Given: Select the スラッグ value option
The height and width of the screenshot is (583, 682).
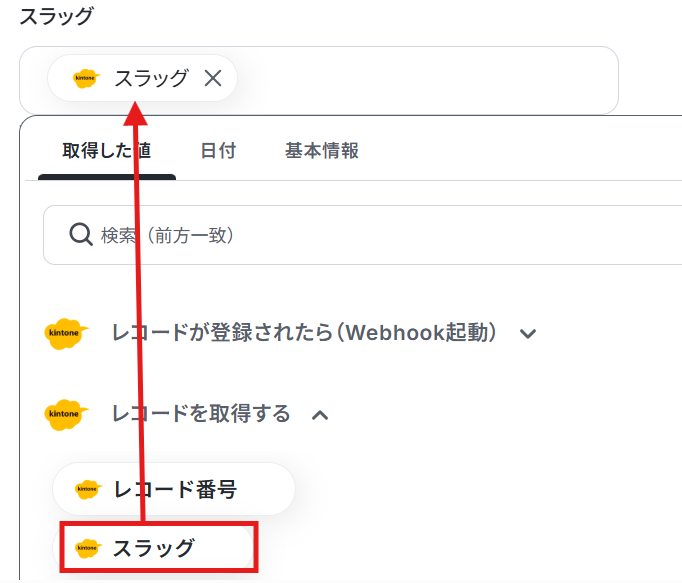Looking at the screenshot, I should point(159,547).
